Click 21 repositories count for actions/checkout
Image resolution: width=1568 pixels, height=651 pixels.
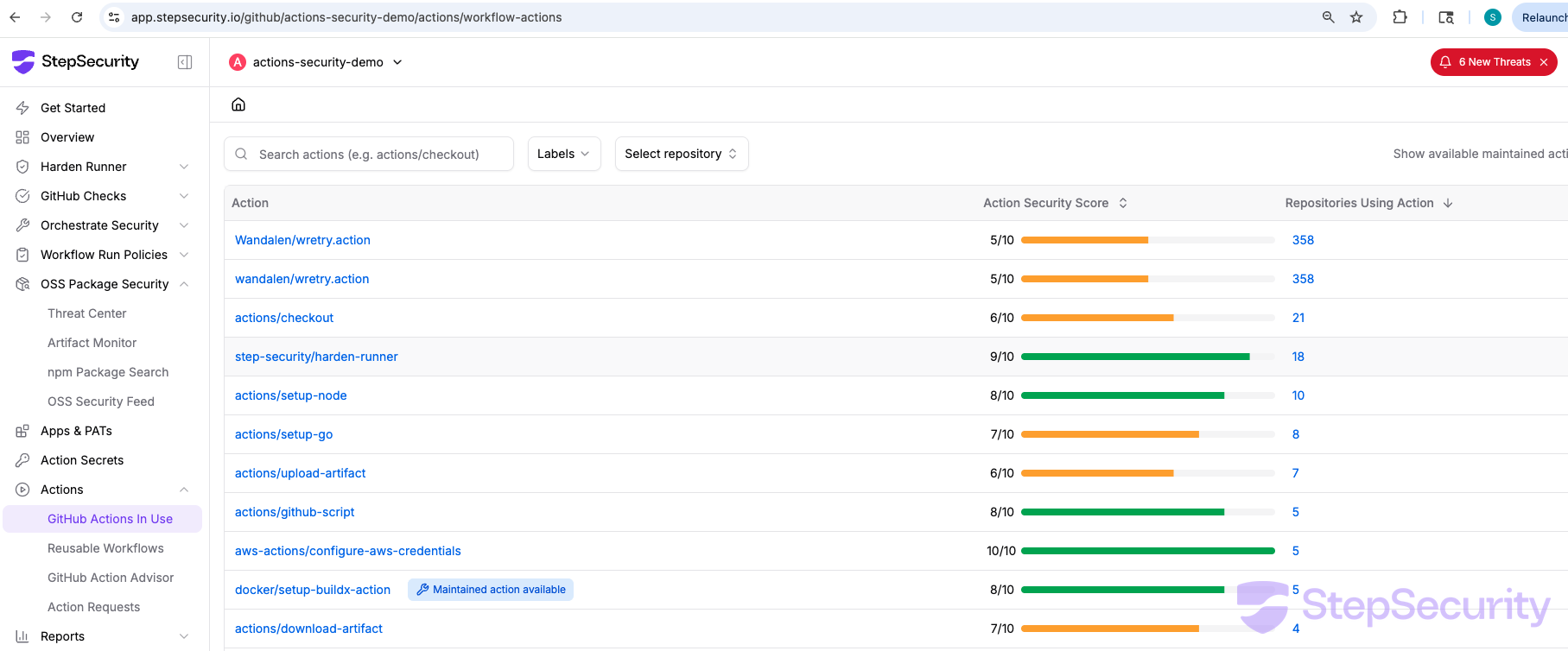[x=1298, y=318]
